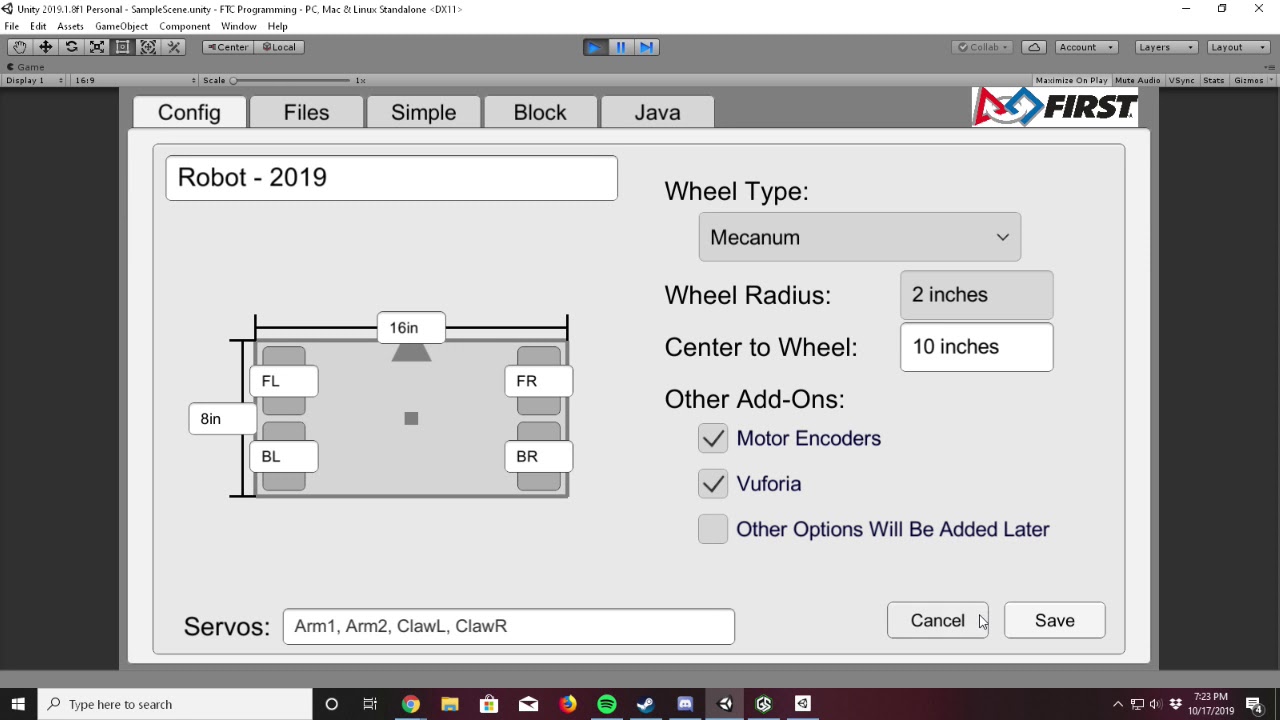Switch to the Simple tab

click(x=423, y=112)
